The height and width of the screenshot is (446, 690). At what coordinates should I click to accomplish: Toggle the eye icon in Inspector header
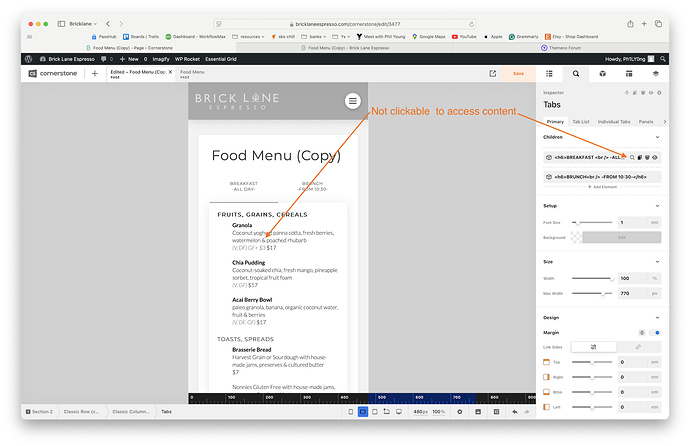click(x=651, y=93)
